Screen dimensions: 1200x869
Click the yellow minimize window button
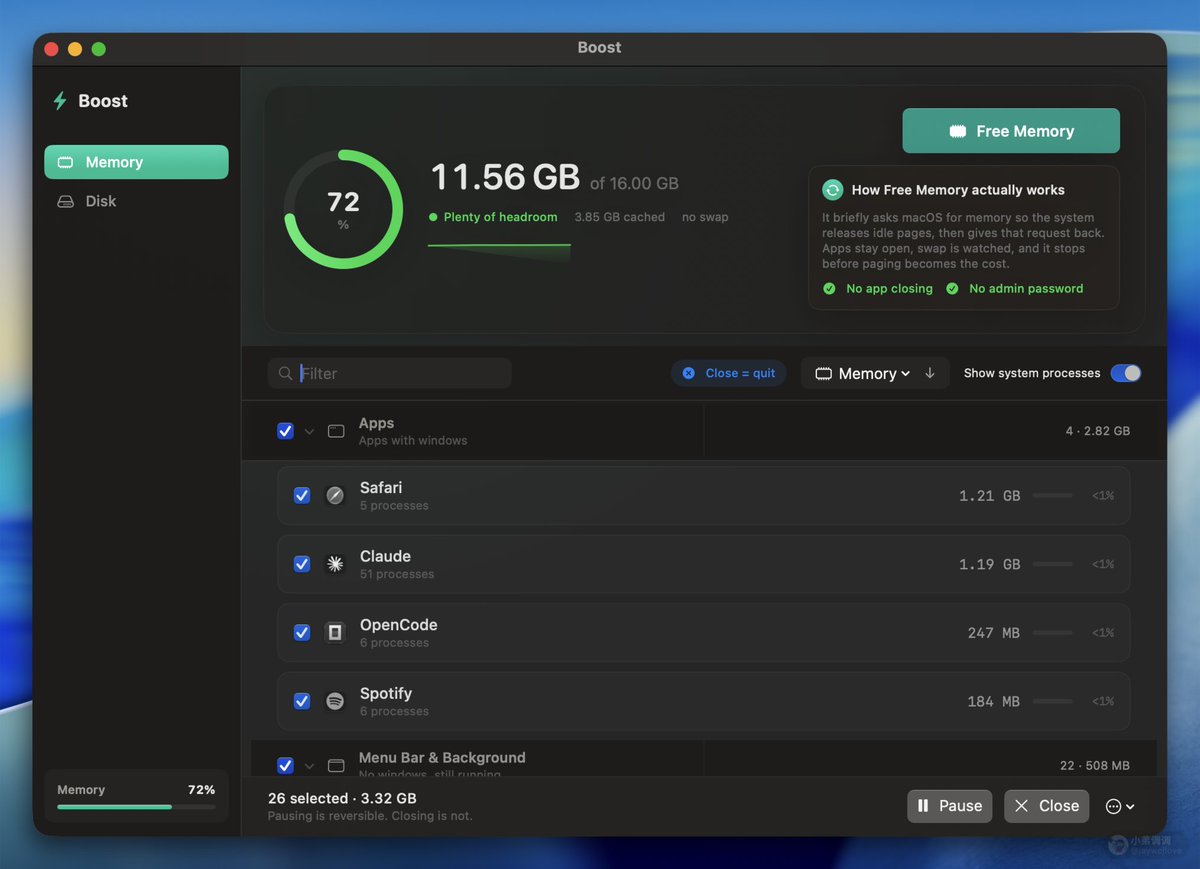click(x=75, y=49)
